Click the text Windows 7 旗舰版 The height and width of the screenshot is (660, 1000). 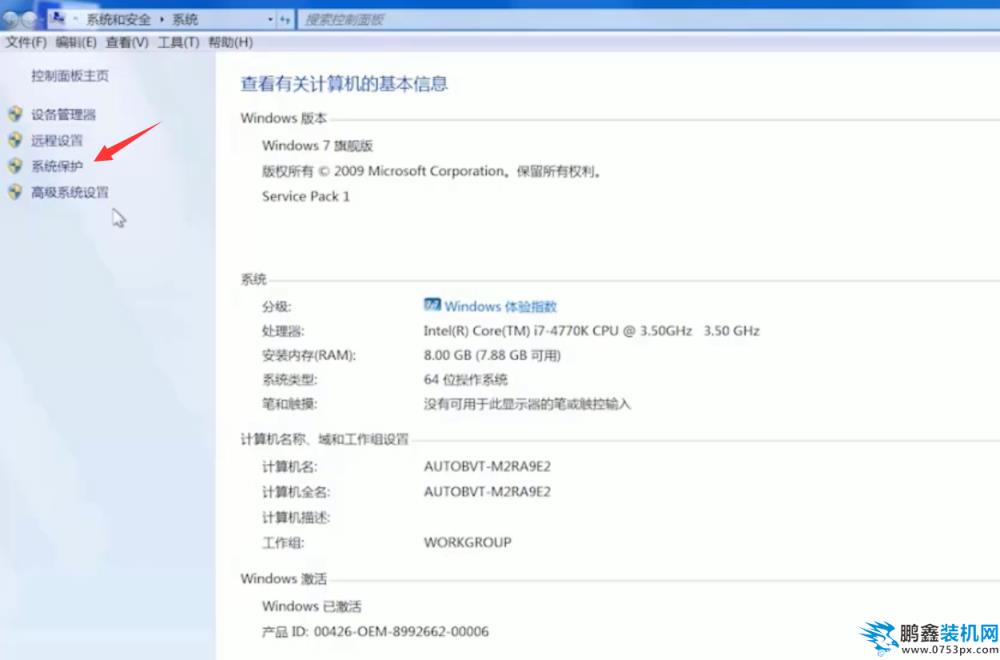click(x=318, y=145)
